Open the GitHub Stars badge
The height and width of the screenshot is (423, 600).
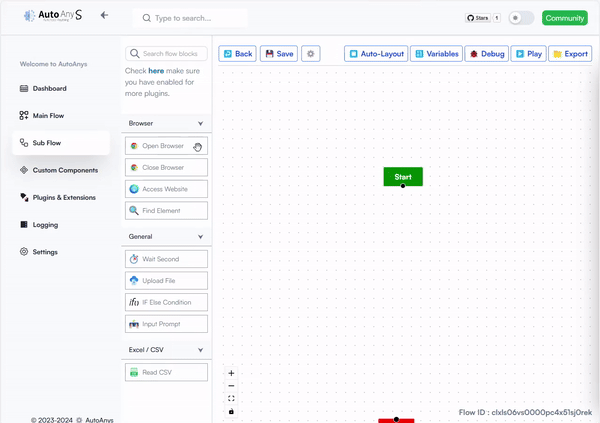tap(478, 18)
